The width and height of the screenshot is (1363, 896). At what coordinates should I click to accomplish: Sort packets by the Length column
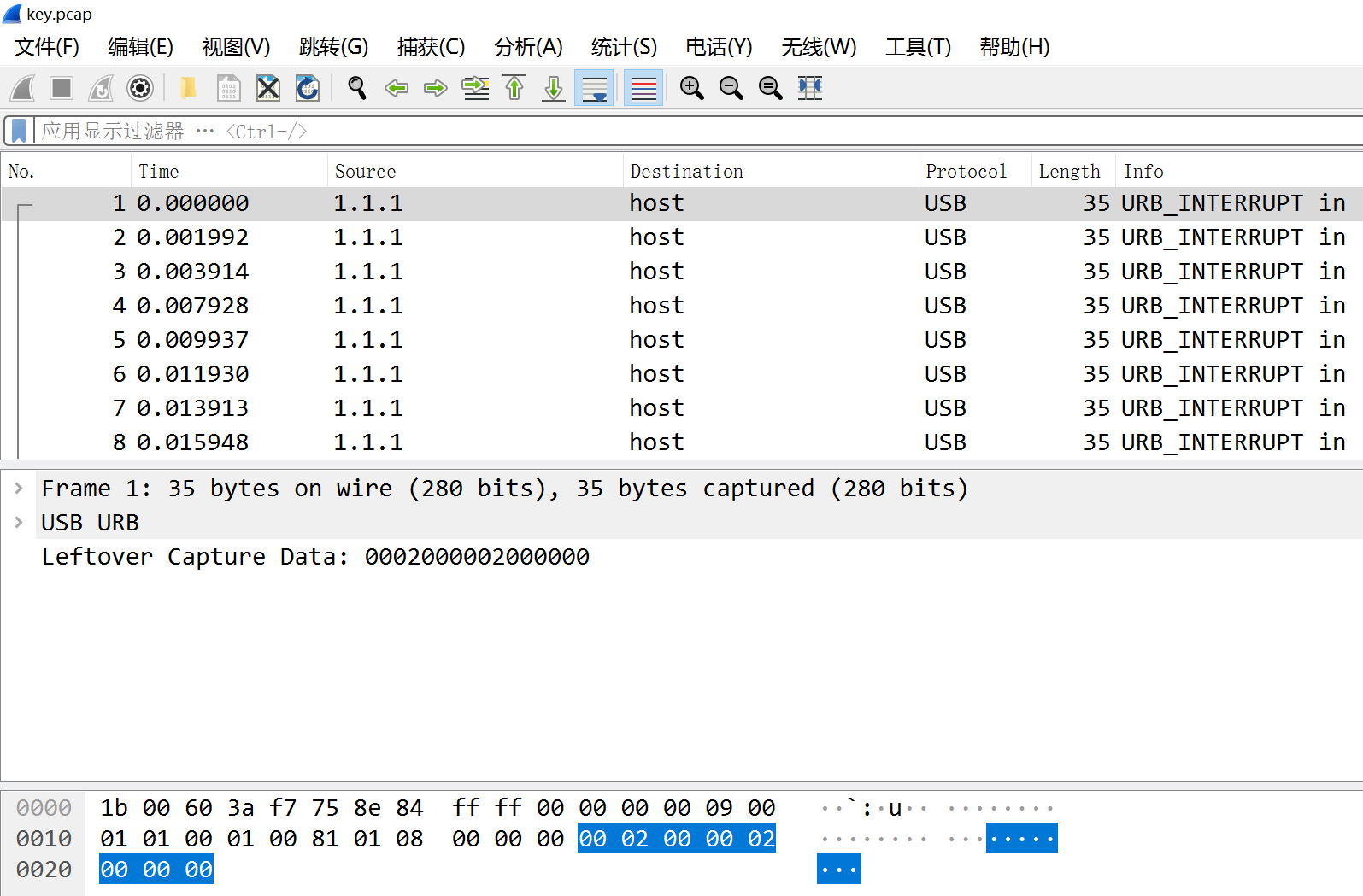pos(1074,171)
